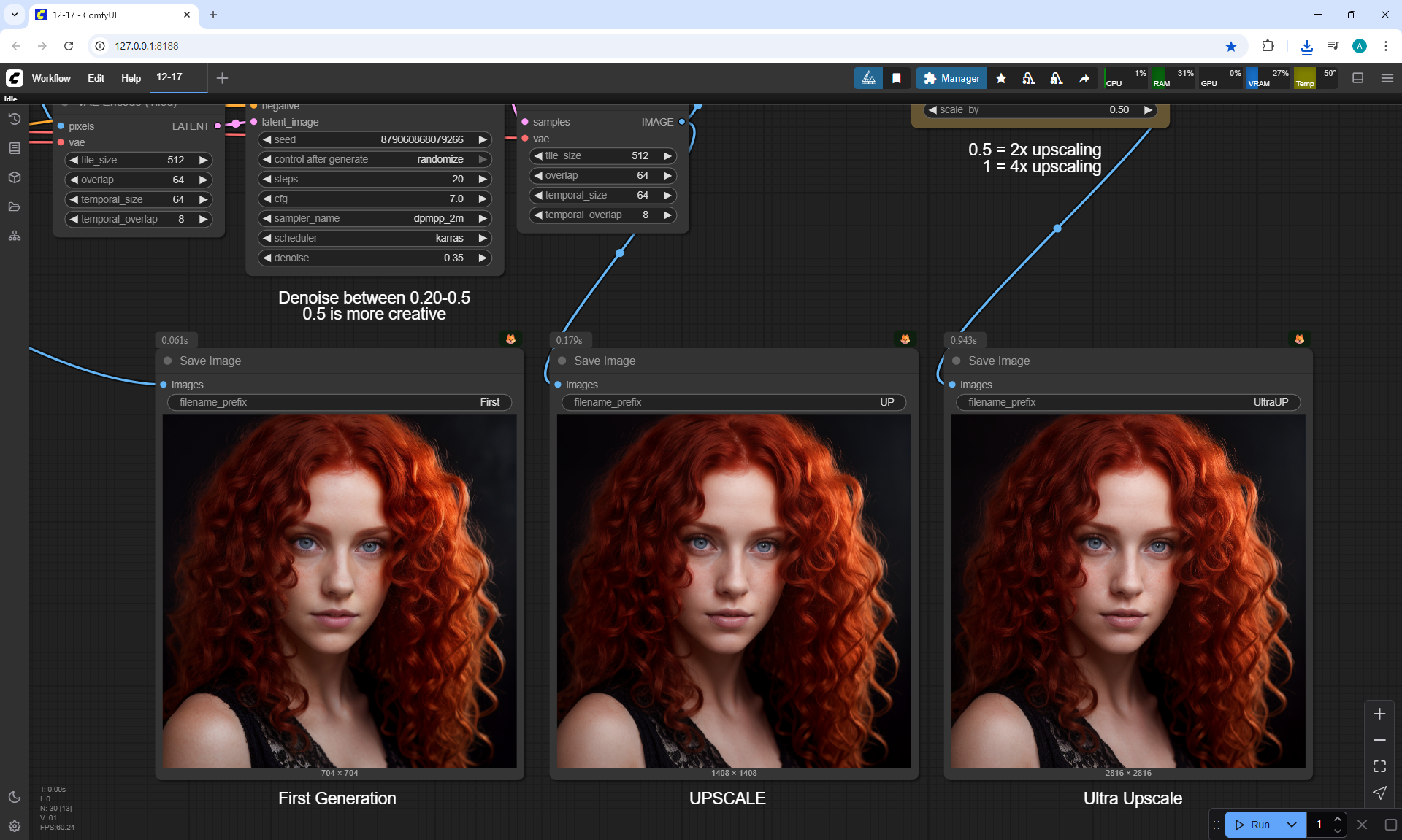Open the node library sidebar
This screenshot has height=840, width=1402.
[x=14, y=148]
